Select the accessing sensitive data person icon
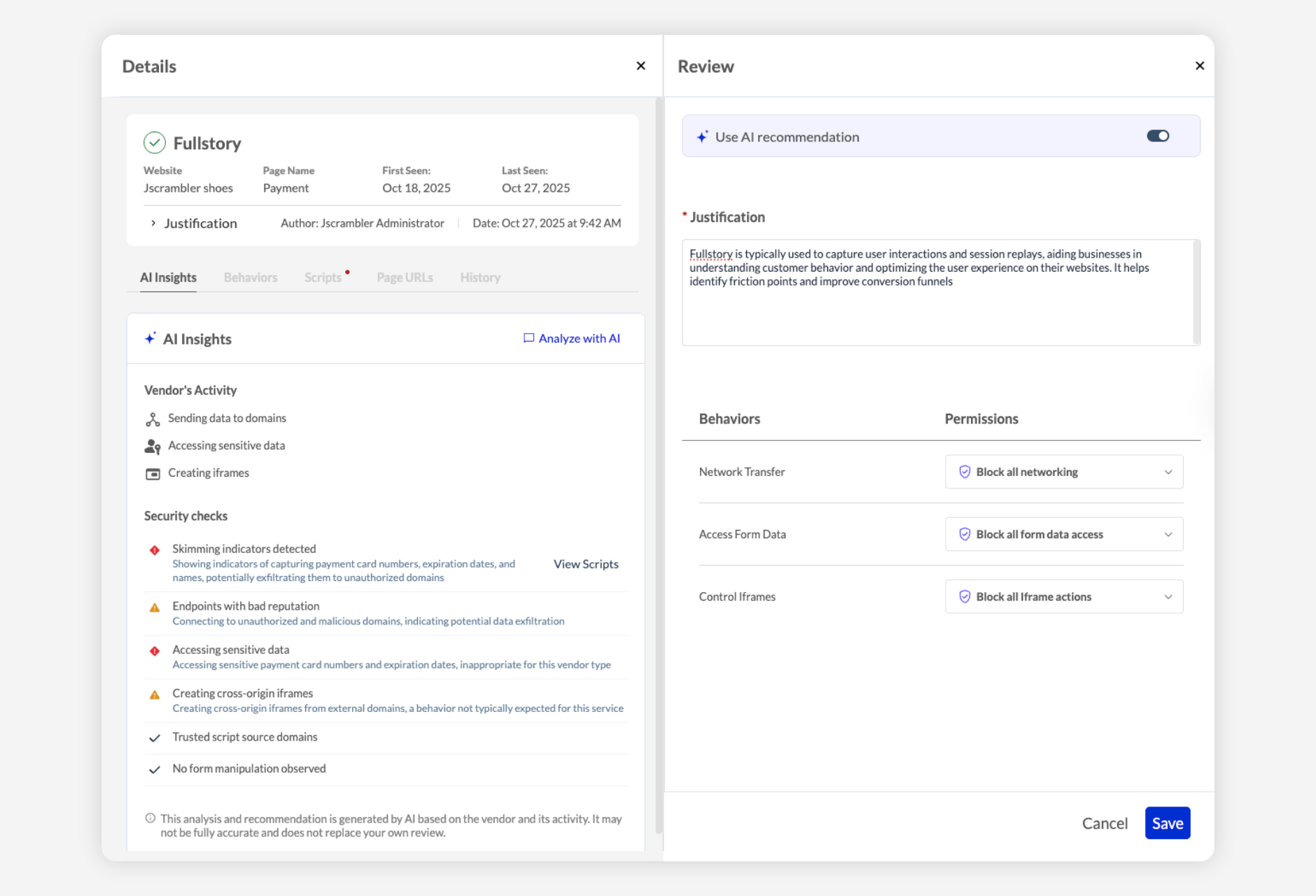 (153, 446)
